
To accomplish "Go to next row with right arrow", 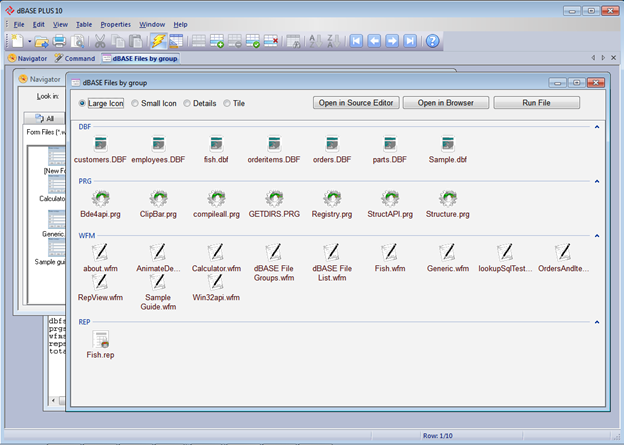I will point(392,41).
